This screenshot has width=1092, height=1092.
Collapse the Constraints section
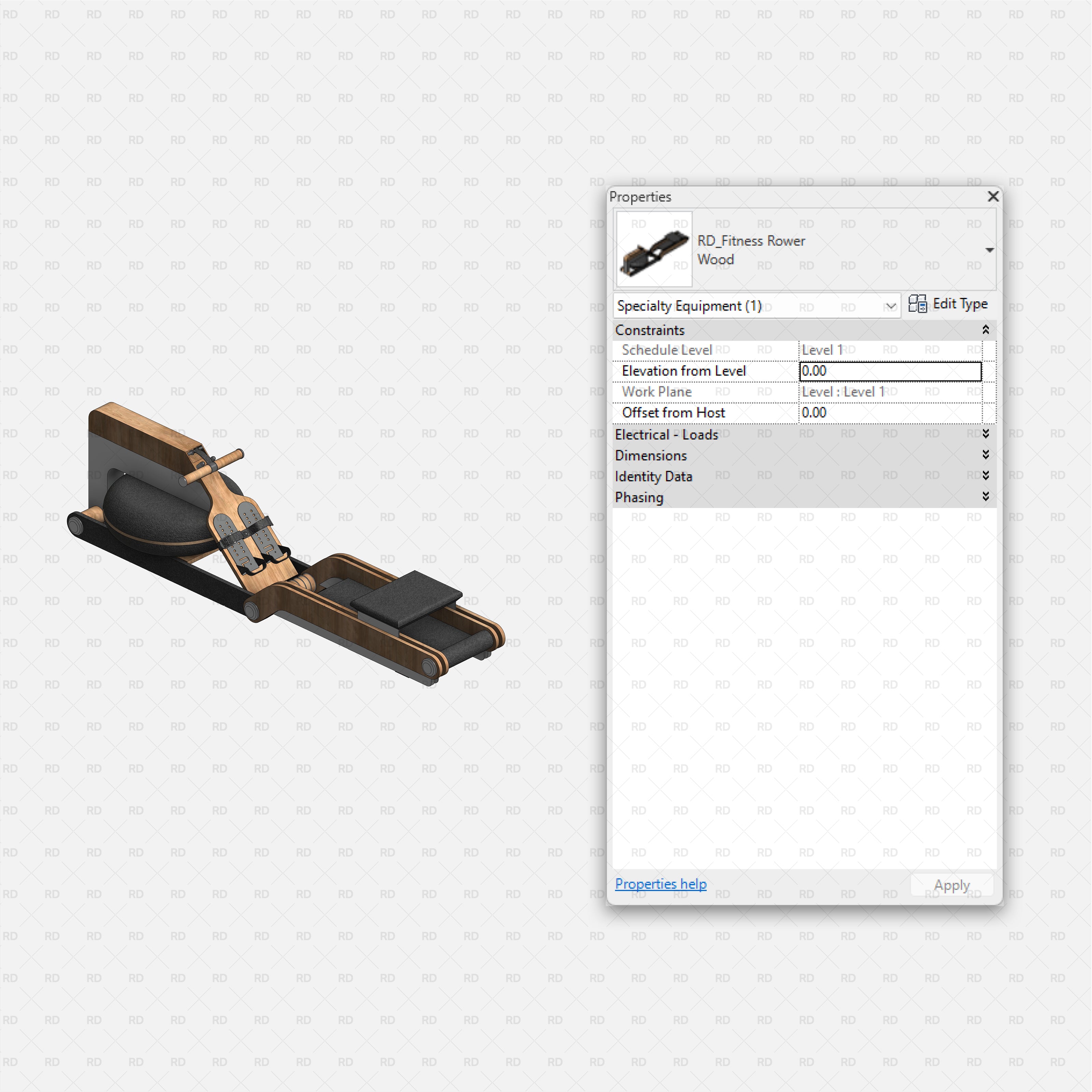(x=986, y=330)
